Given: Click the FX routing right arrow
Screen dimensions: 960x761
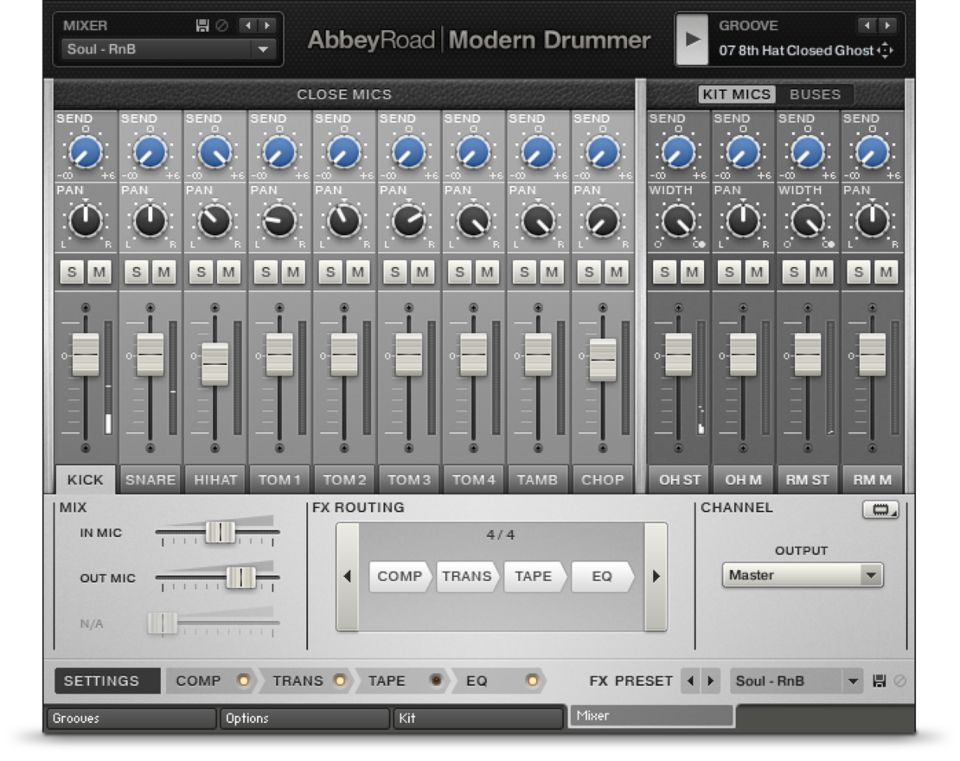Looking at the screenshot, I should tap(656, 576).
